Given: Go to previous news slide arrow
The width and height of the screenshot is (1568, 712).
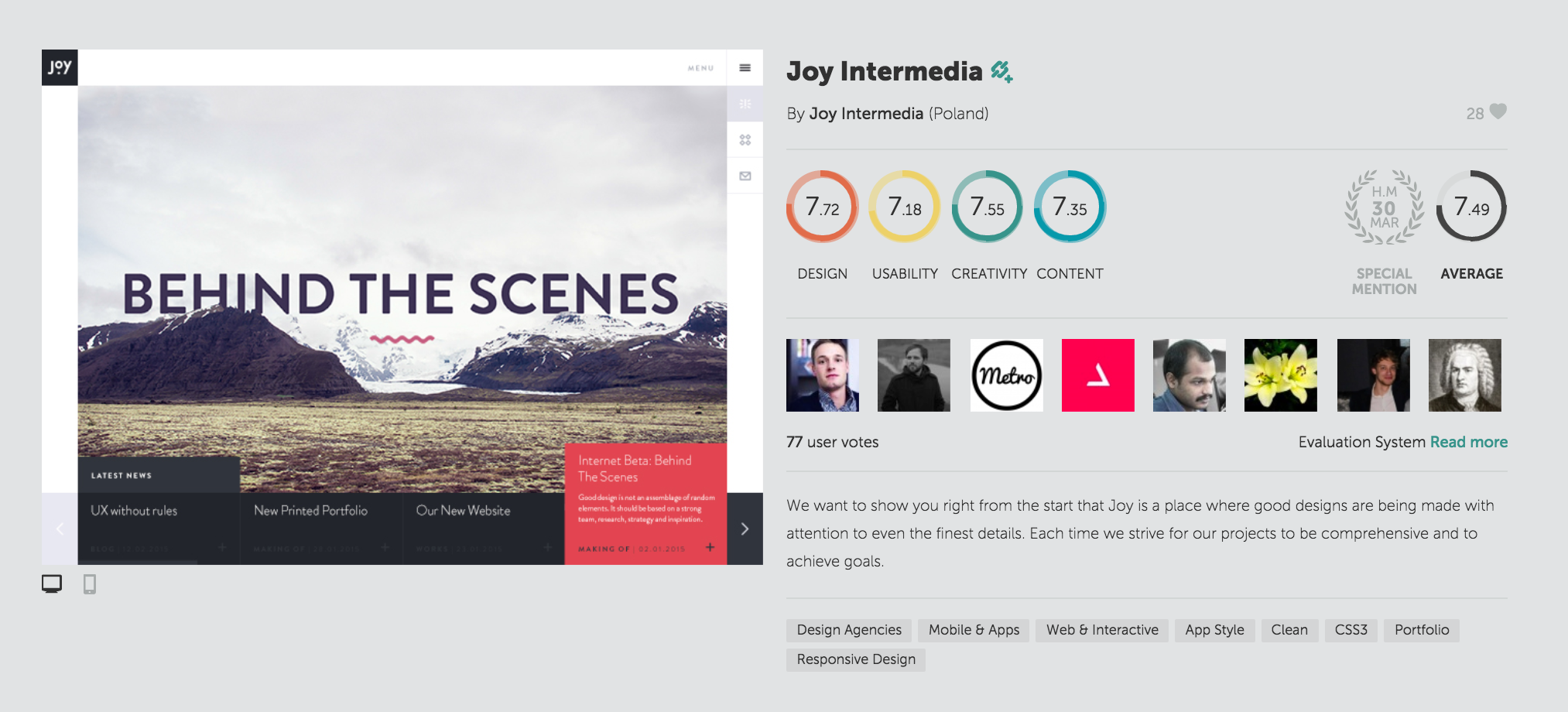Looking at the screenshot, I should click(60, 529).
